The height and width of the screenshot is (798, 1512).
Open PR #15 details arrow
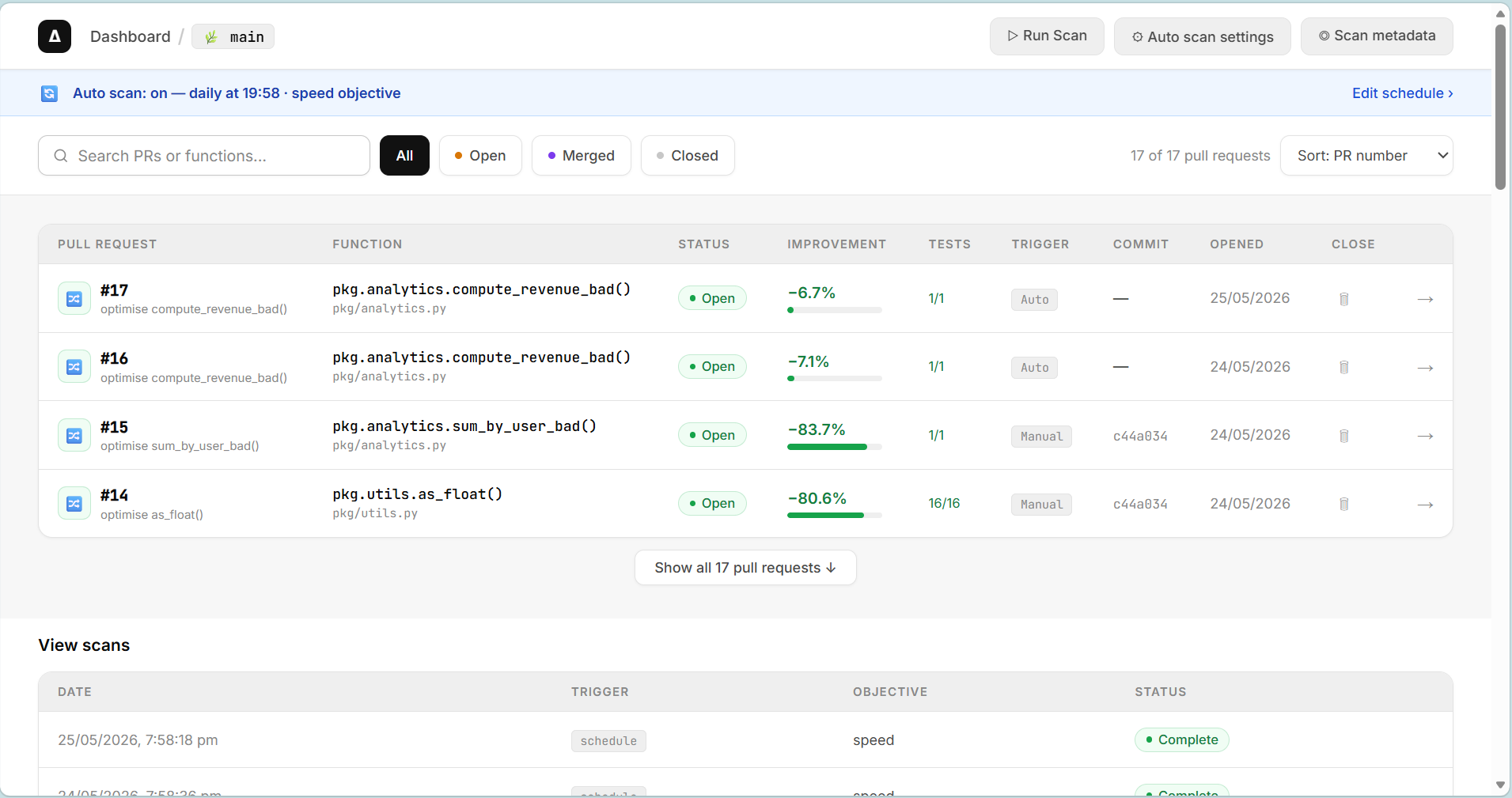click(1425, 436)
